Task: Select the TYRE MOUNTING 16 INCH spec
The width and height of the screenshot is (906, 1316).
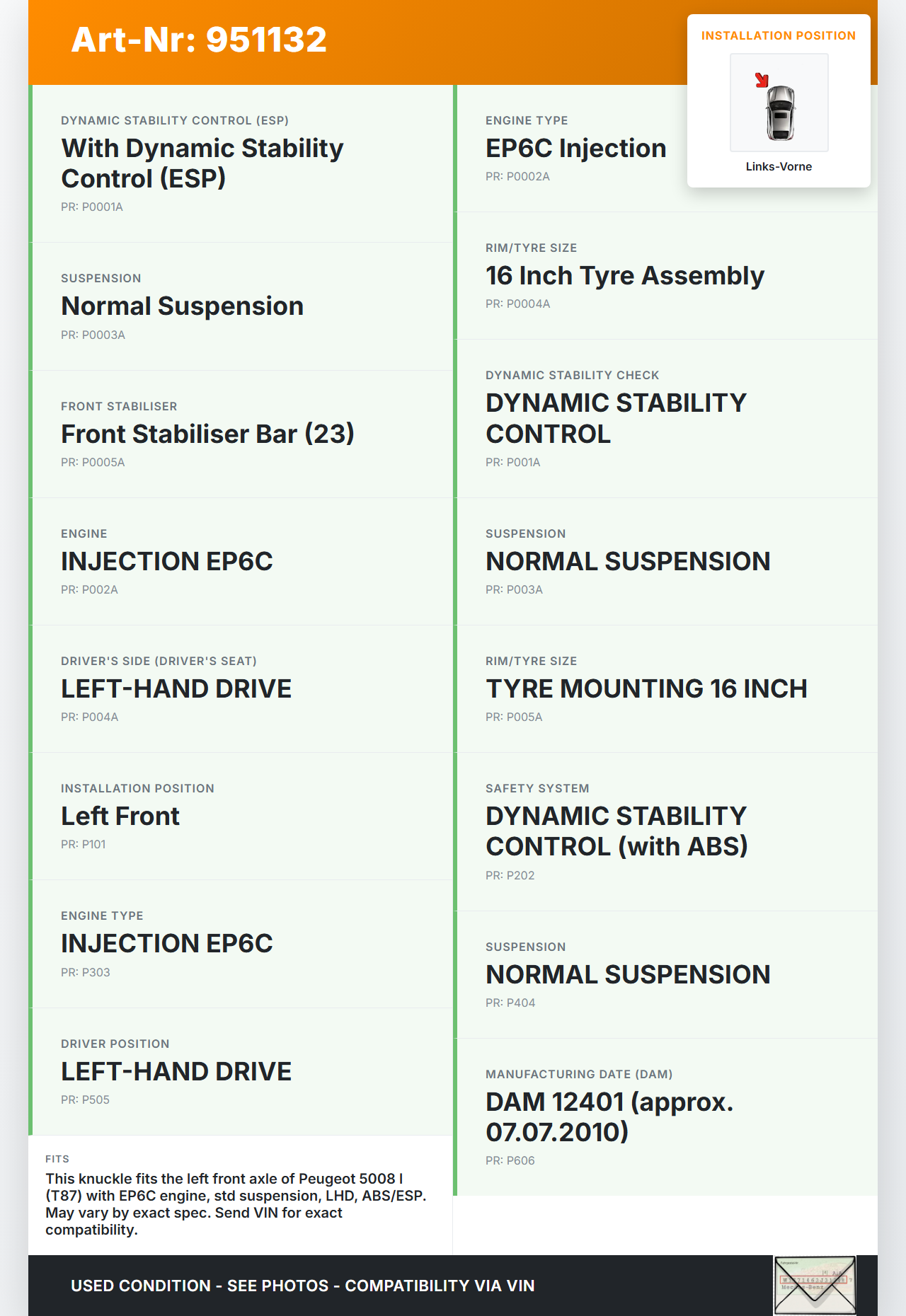Action: (646, 688)
